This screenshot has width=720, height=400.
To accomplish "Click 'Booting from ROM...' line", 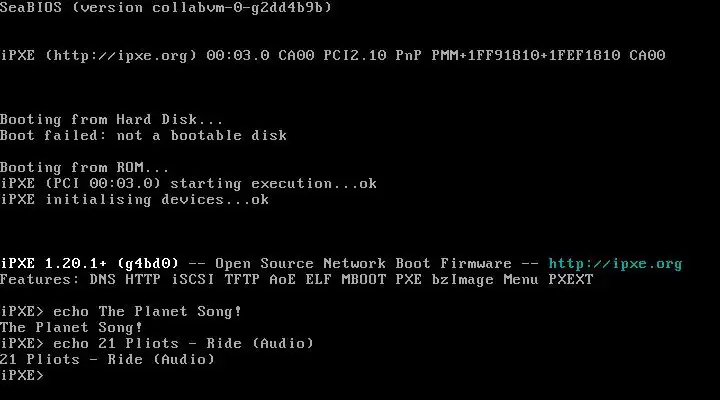I will [x=84, y=167].
